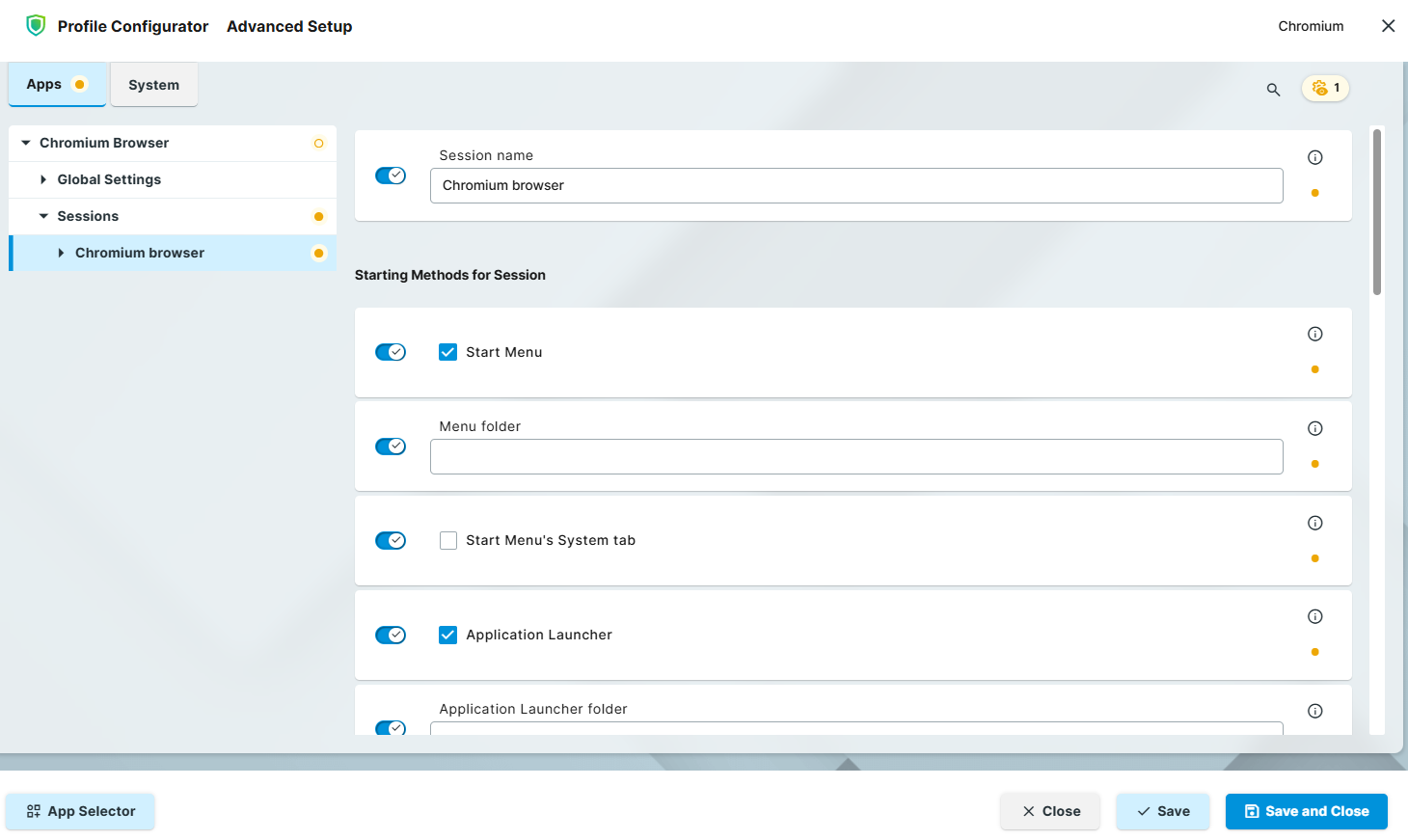Expand the Chromium browser session node

61,253
